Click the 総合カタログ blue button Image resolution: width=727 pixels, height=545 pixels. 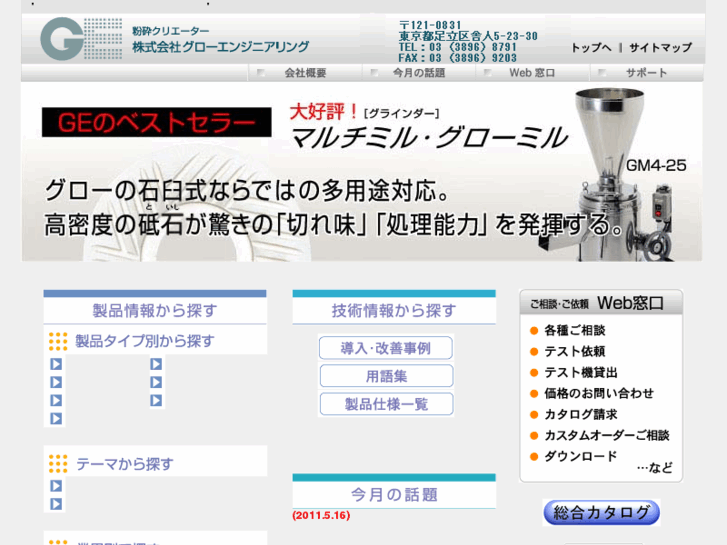pos(601,513)
